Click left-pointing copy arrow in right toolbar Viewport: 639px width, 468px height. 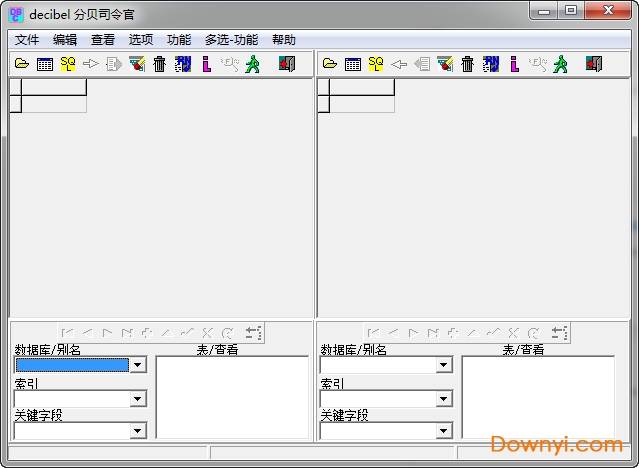[x=399, y=64]
